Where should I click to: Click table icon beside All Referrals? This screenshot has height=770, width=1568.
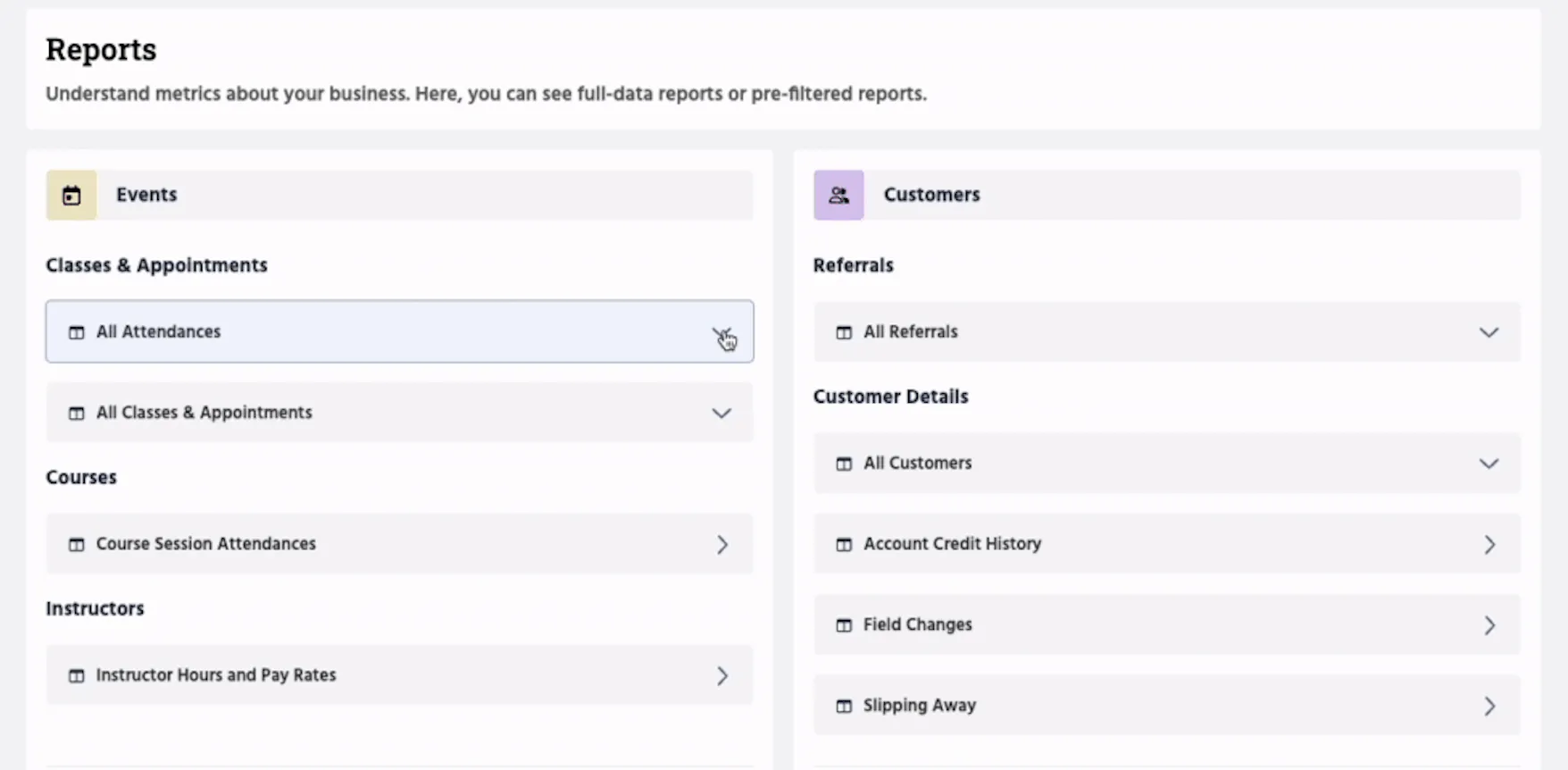click(x=844, y=332)
